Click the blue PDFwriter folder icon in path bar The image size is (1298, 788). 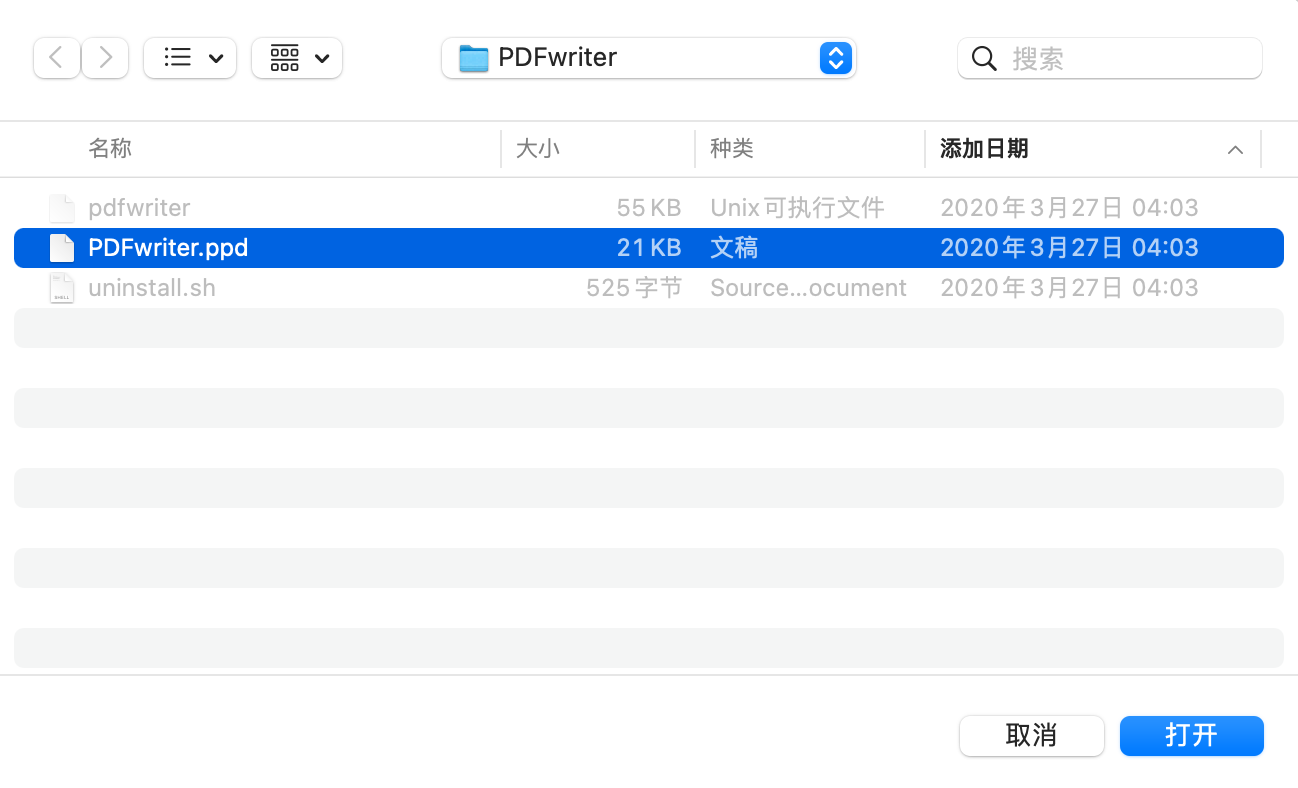coord(474,58)
